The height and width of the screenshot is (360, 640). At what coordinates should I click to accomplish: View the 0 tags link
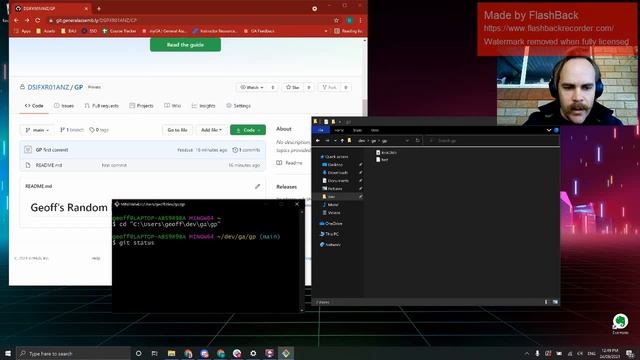(99, 130)
